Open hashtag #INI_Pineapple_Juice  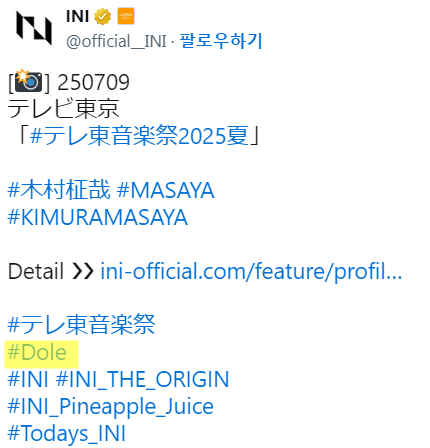pyautogui.click(x=110, y=406)
